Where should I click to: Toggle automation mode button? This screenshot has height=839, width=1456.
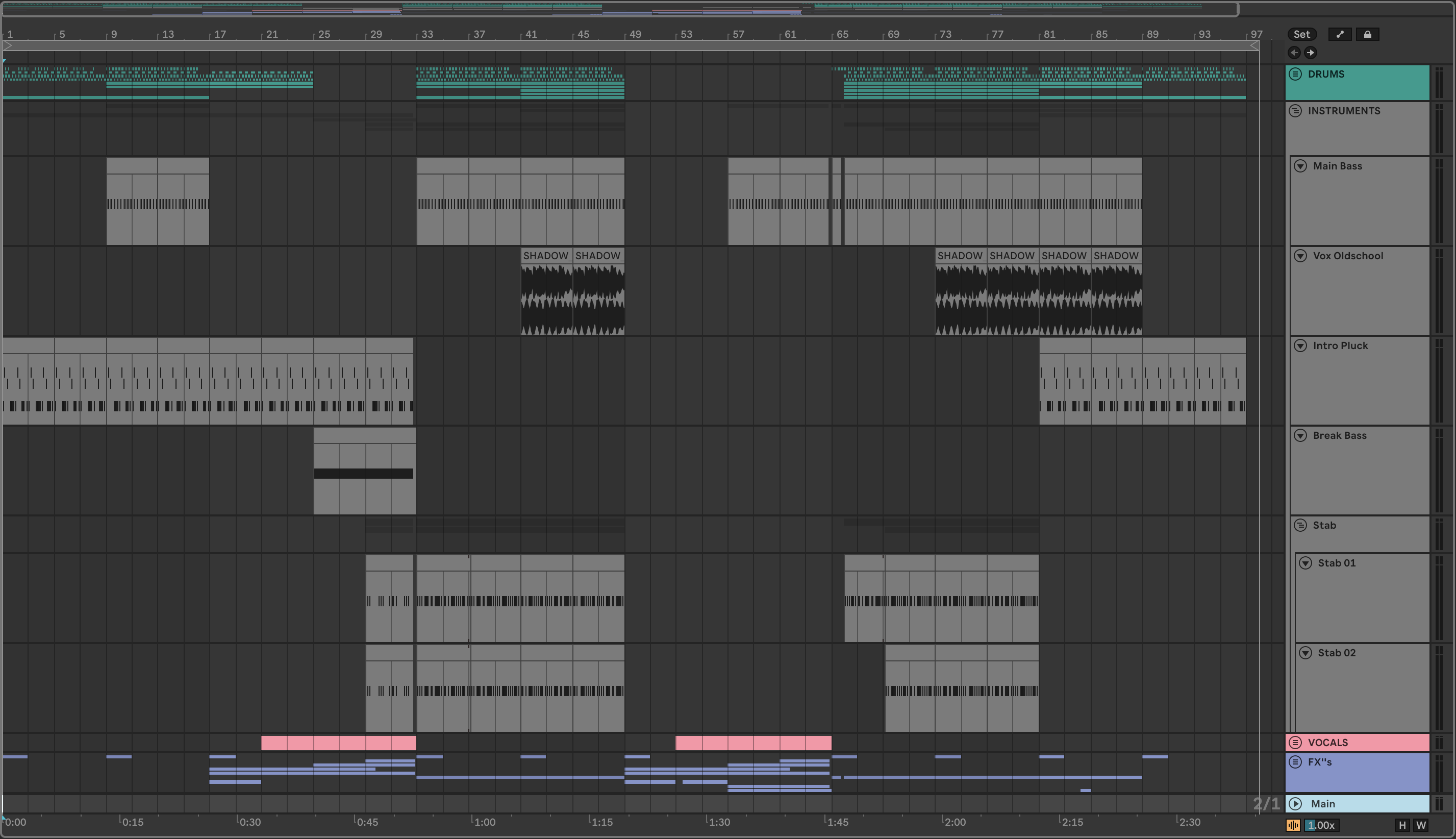click(1340, 34)
